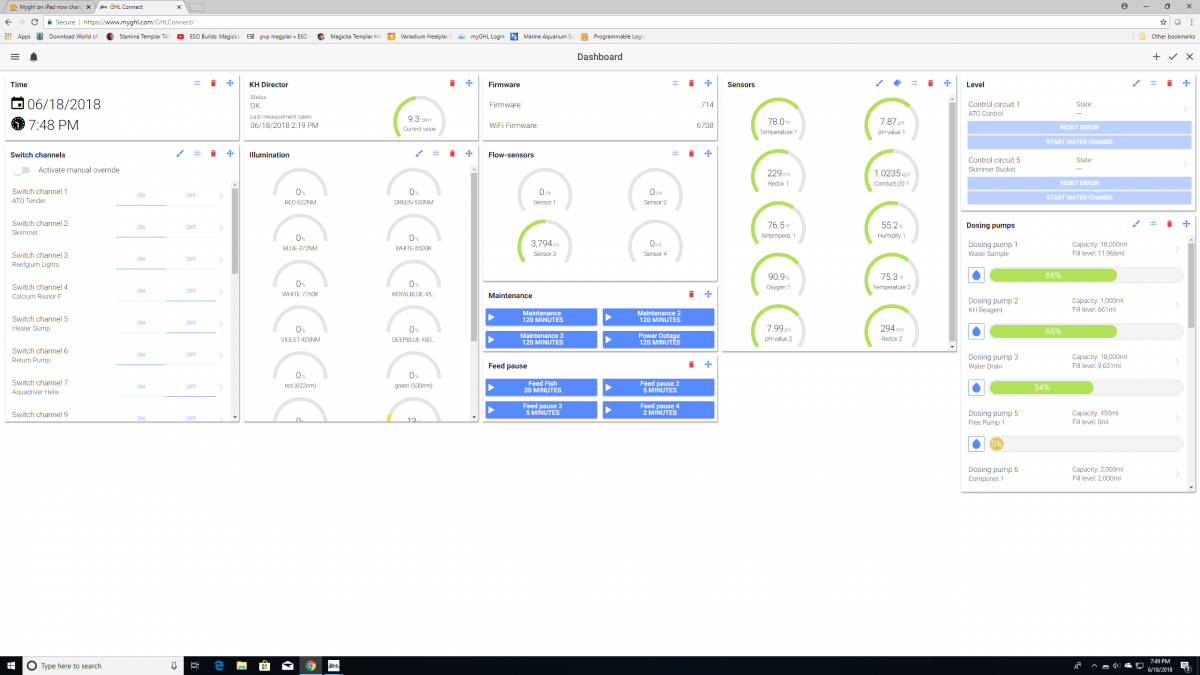Click the move handle icon of Dosing pumps widget
1200x675 pixels.
click(x=1186, y=223)
